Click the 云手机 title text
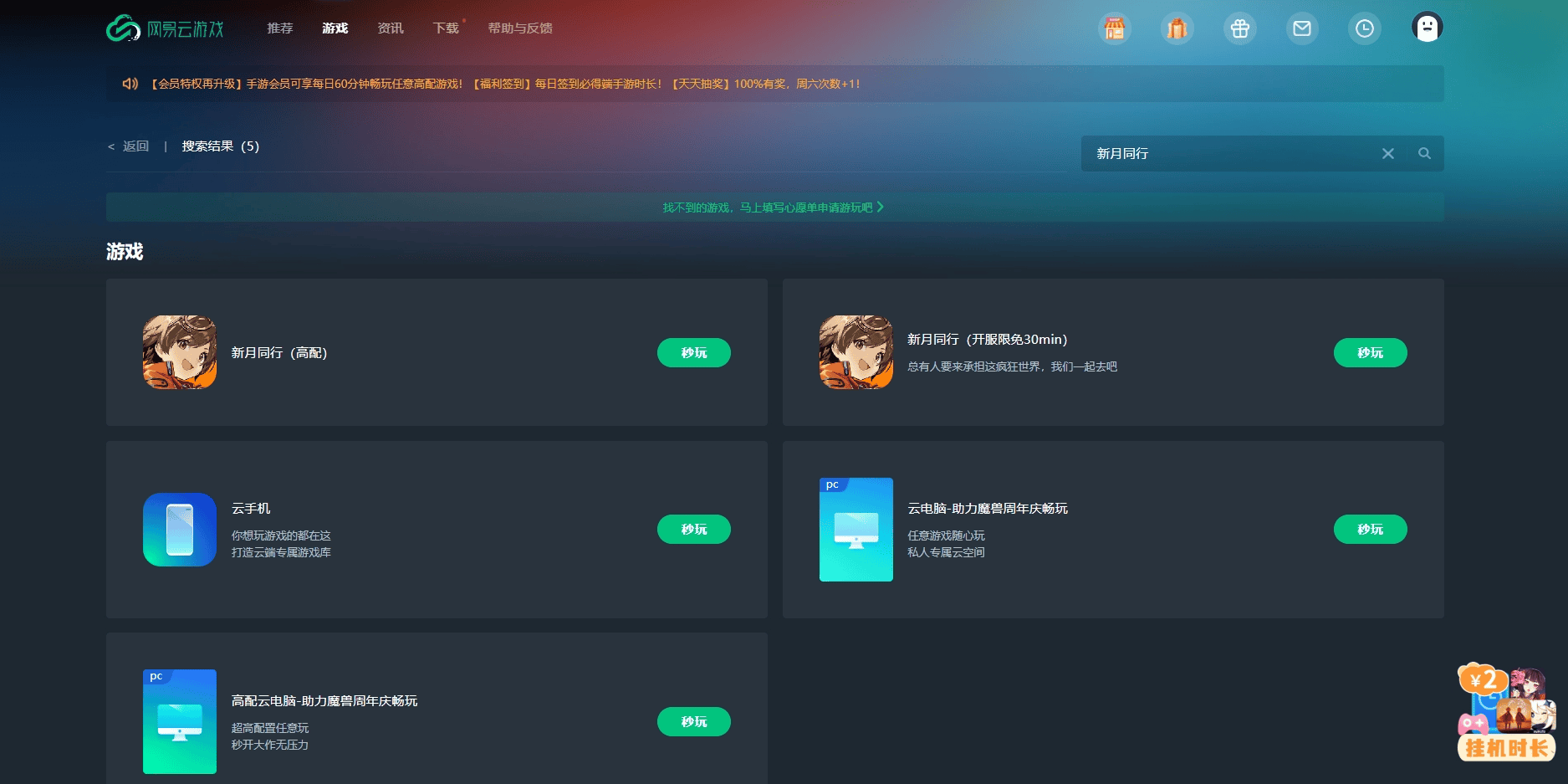This screenshot has width=1568, height=784. [251, 509]
